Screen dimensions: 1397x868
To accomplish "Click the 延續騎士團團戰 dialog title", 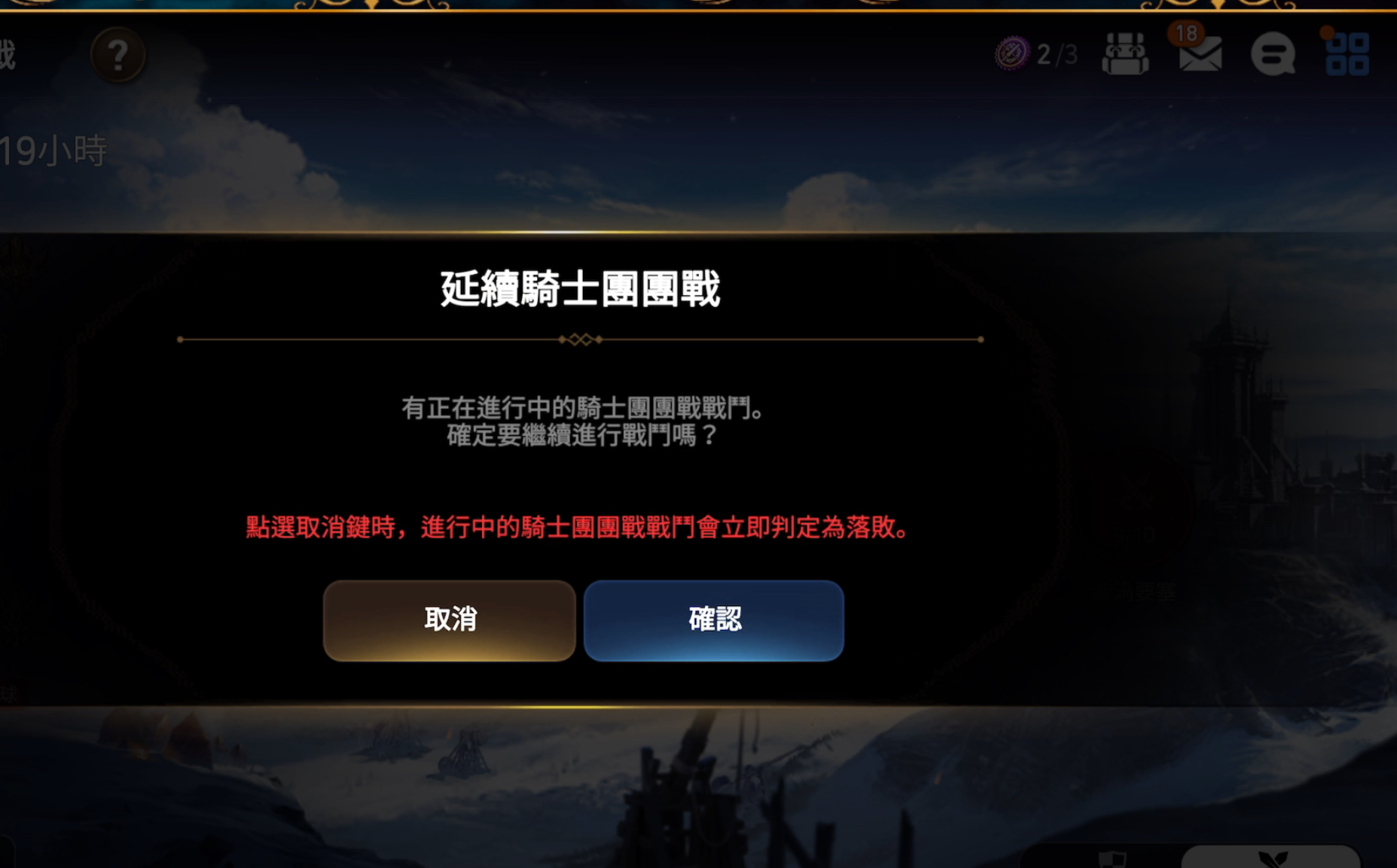I will coord(580,289).
